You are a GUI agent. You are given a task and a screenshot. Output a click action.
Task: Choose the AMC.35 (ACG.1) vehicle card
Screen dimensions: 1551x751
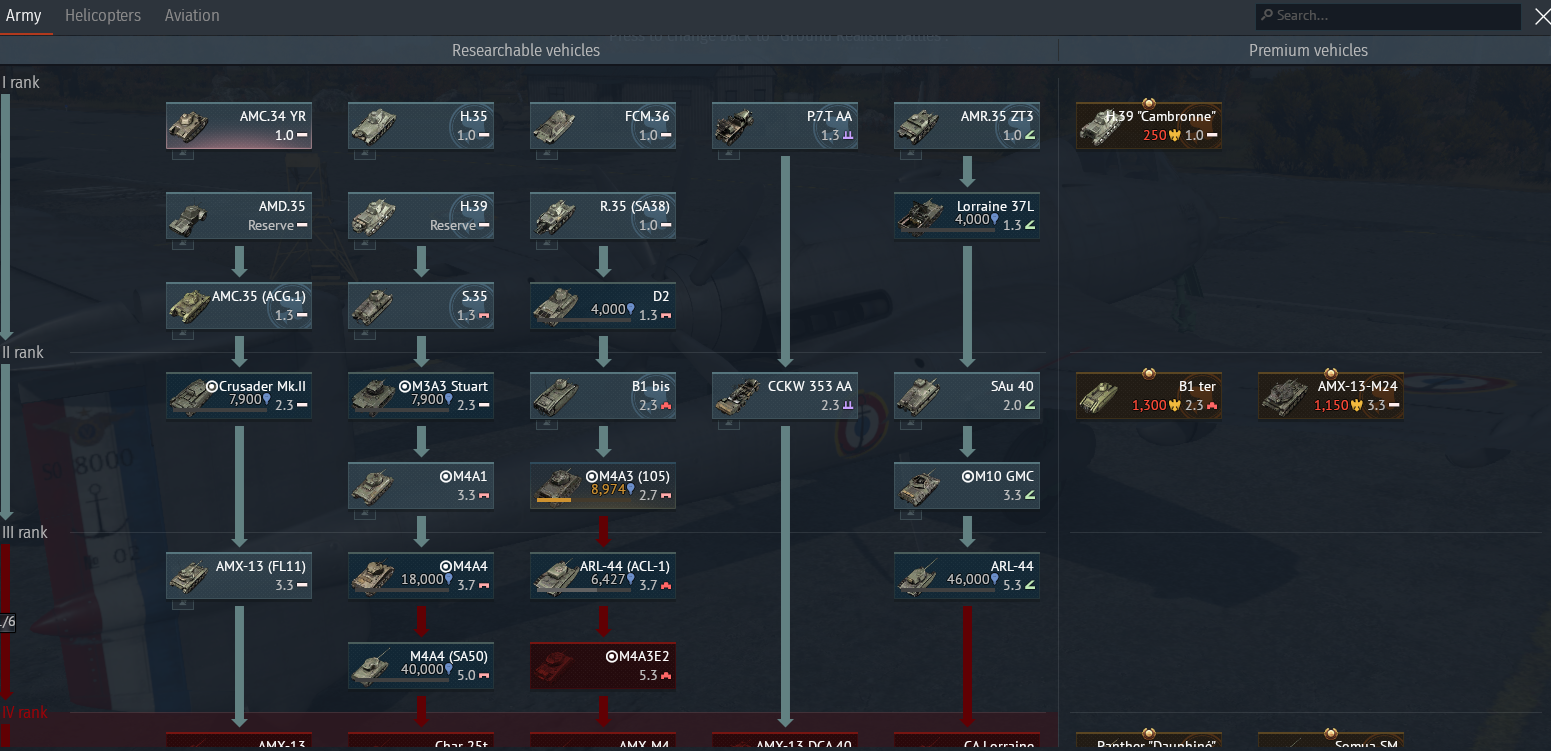pos(239,306)
